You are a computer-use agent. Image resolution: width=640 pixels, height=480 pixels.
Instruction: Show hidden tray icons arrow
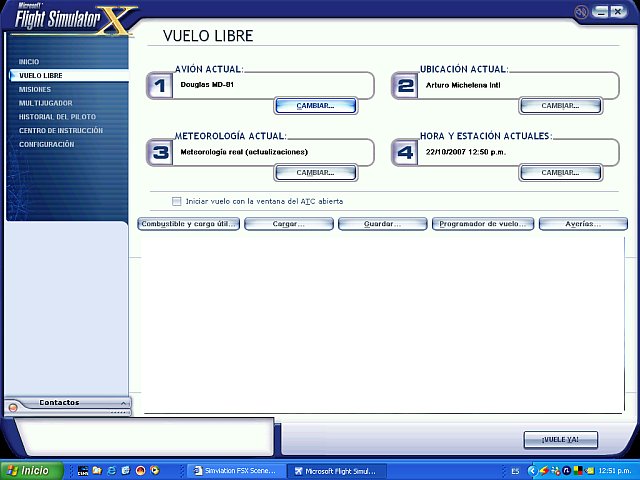click(532, 471)
